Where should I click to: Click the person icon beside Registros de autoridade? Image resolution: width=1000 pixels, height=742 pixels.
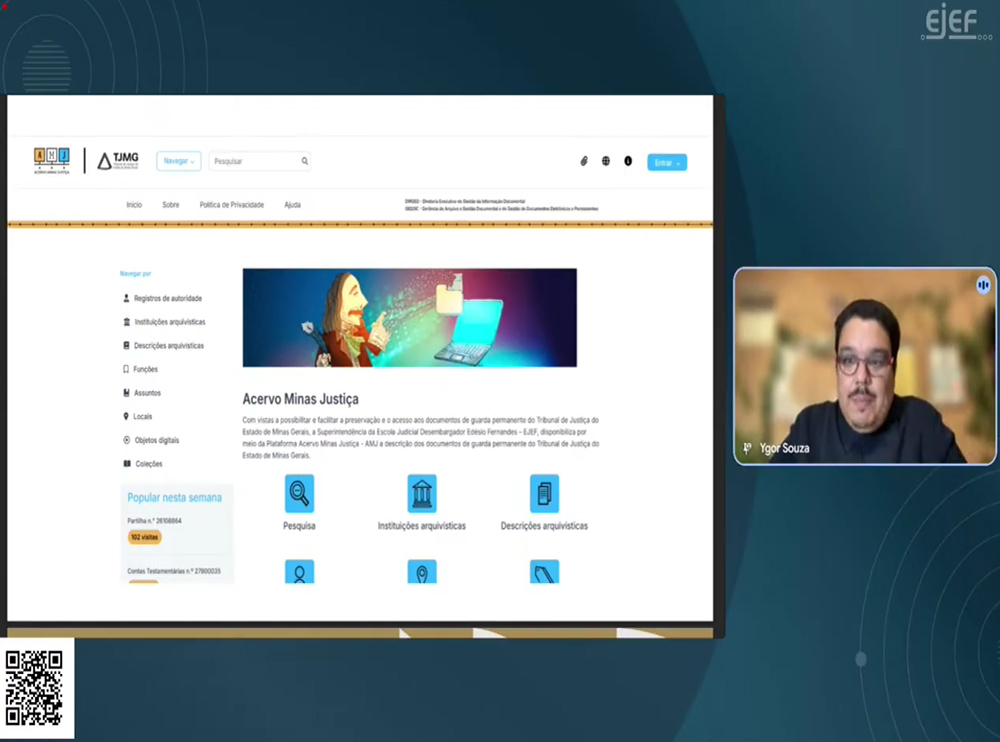[126, 298]
